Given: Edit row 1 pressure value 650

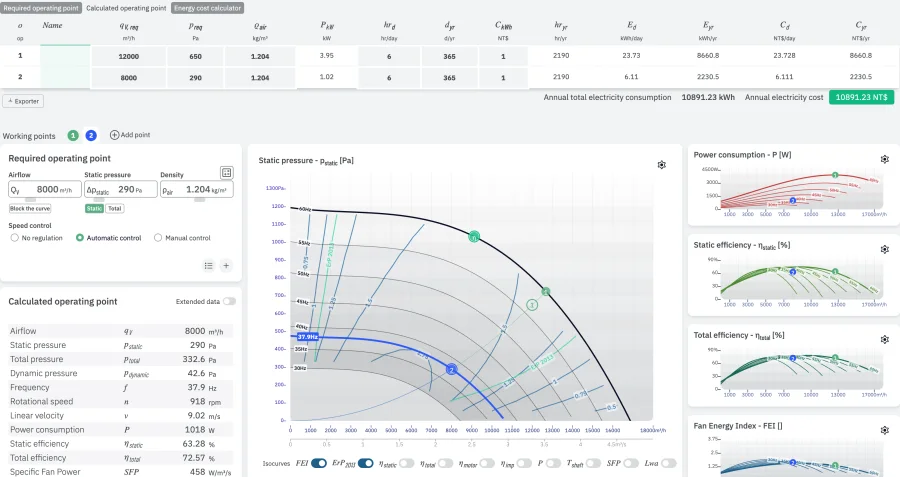Looking at the screenshot, I should pyautogui.click(x=196, y=56).
